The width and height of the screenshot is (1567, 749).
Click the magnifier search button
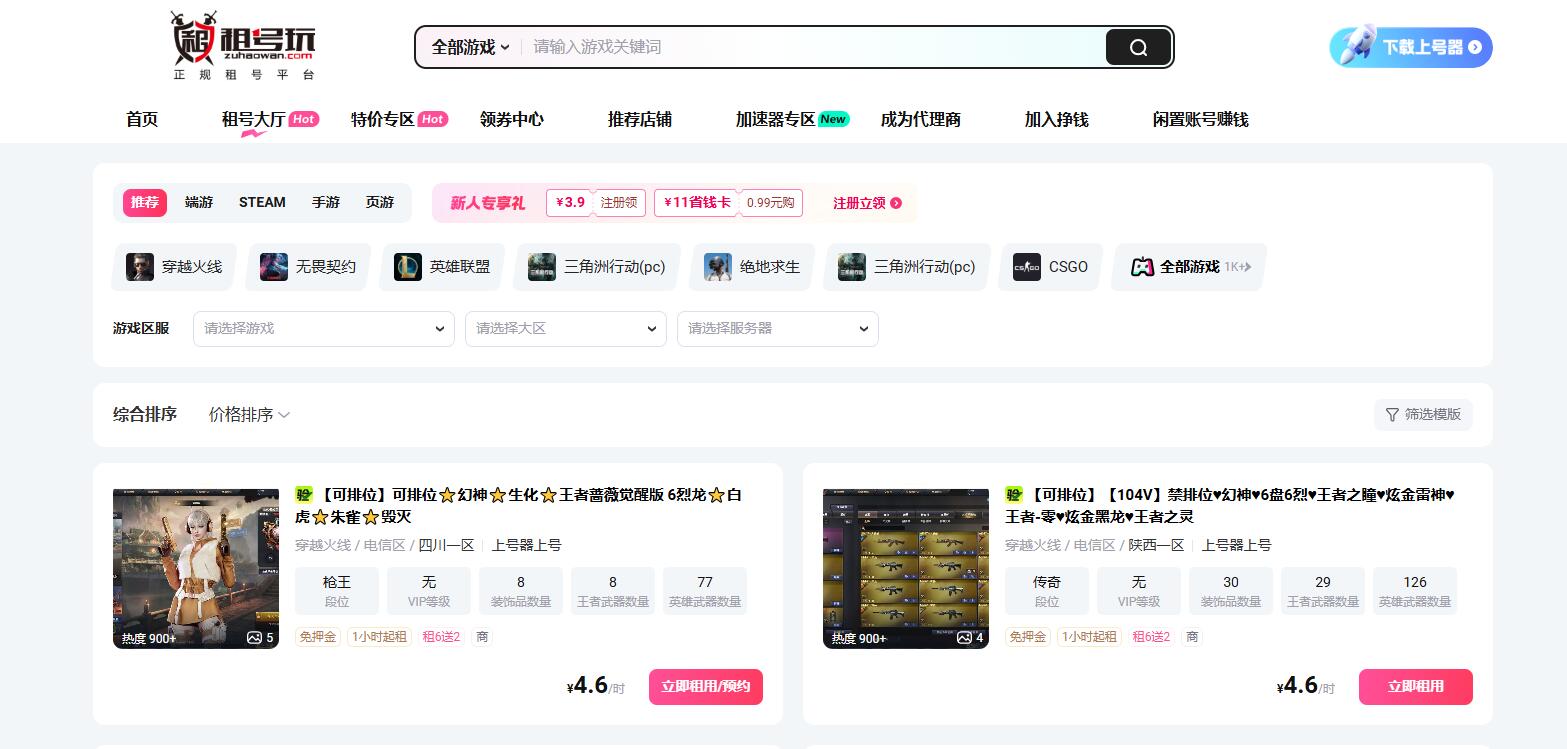point(1138,47)
